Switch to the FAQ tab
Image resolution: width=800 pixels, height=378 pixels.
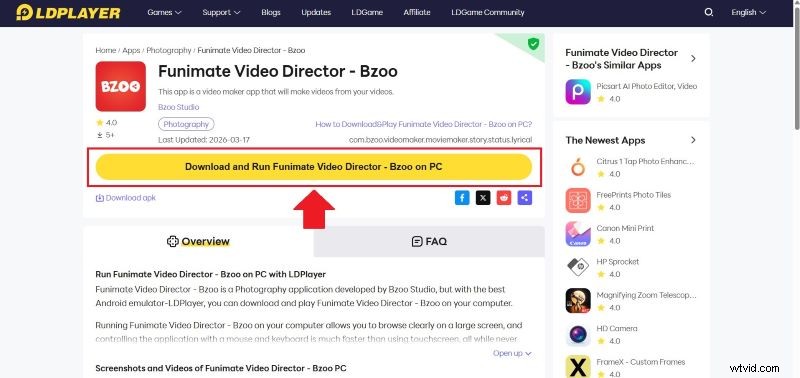click(429, 241)
